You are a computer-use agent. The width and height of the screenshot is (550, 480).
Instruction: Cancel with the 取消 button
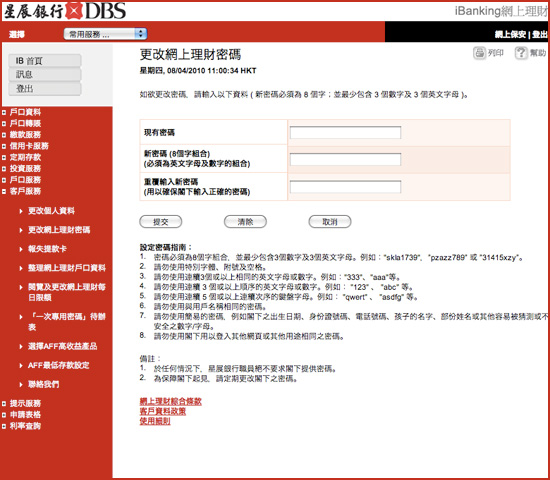click(330, 222)
